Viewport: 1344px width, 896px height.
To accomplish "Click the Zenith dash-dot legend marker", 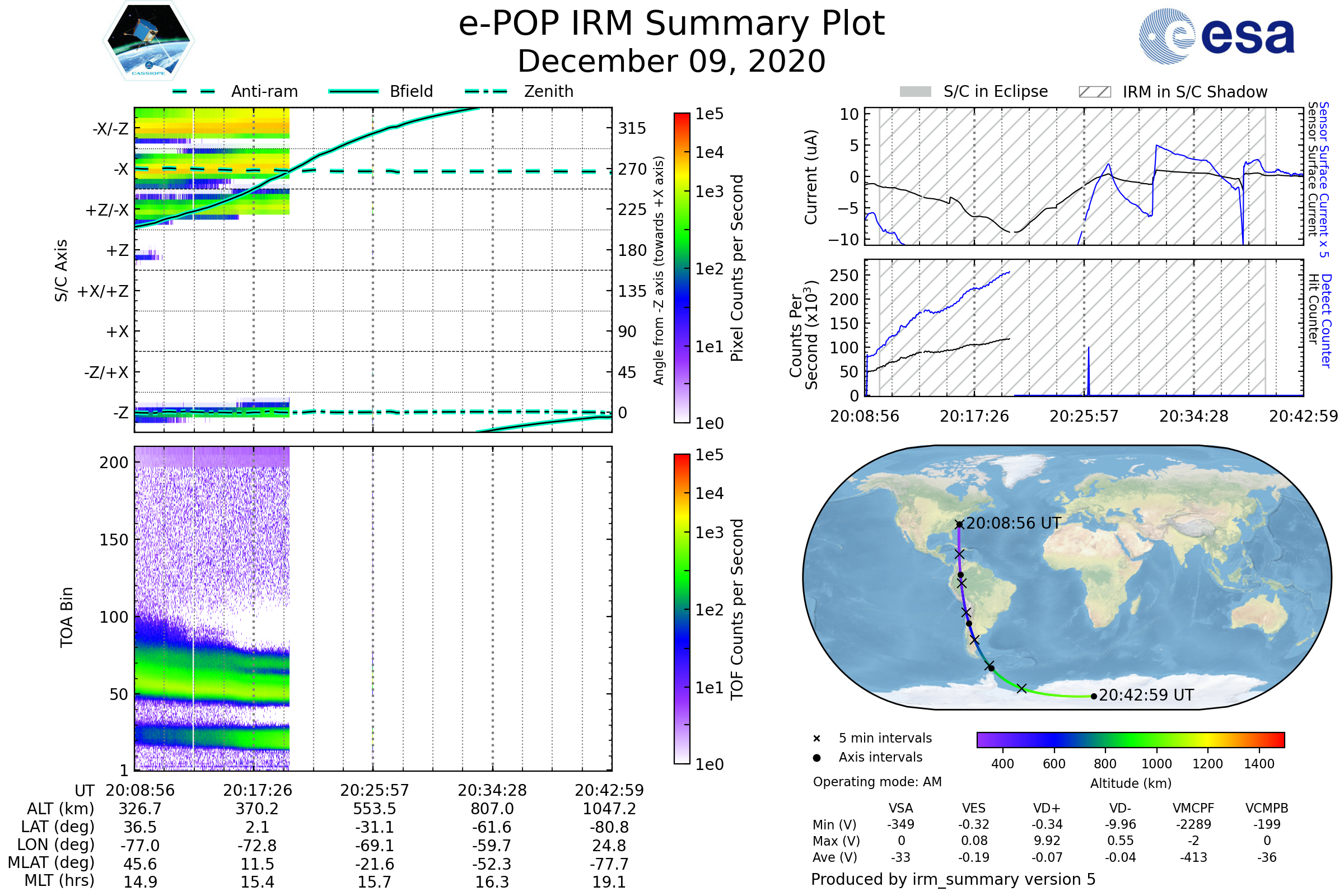I will 486,91.
